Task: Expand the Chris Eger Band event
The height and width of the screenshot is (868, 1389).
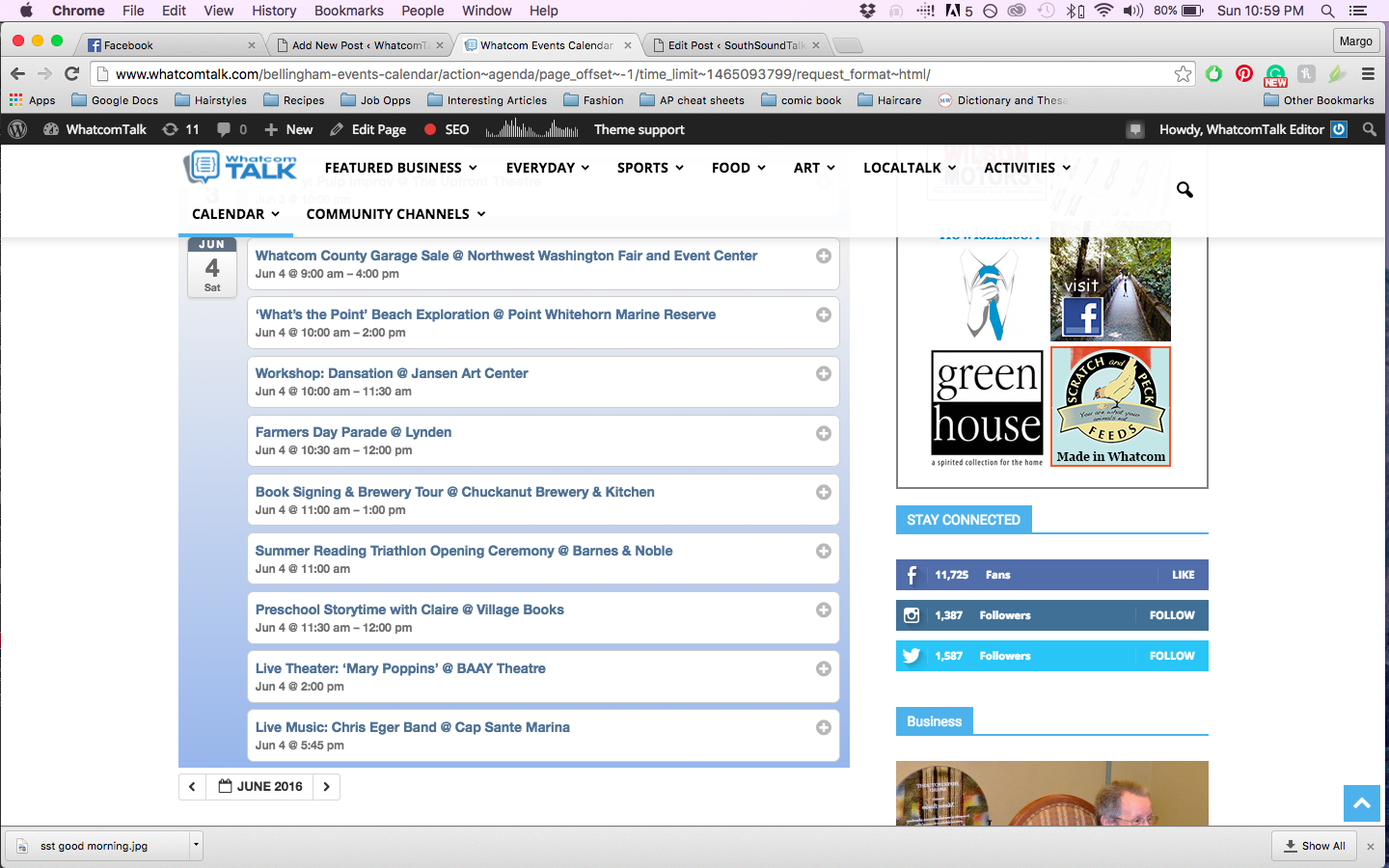Action: pos(824,727)
